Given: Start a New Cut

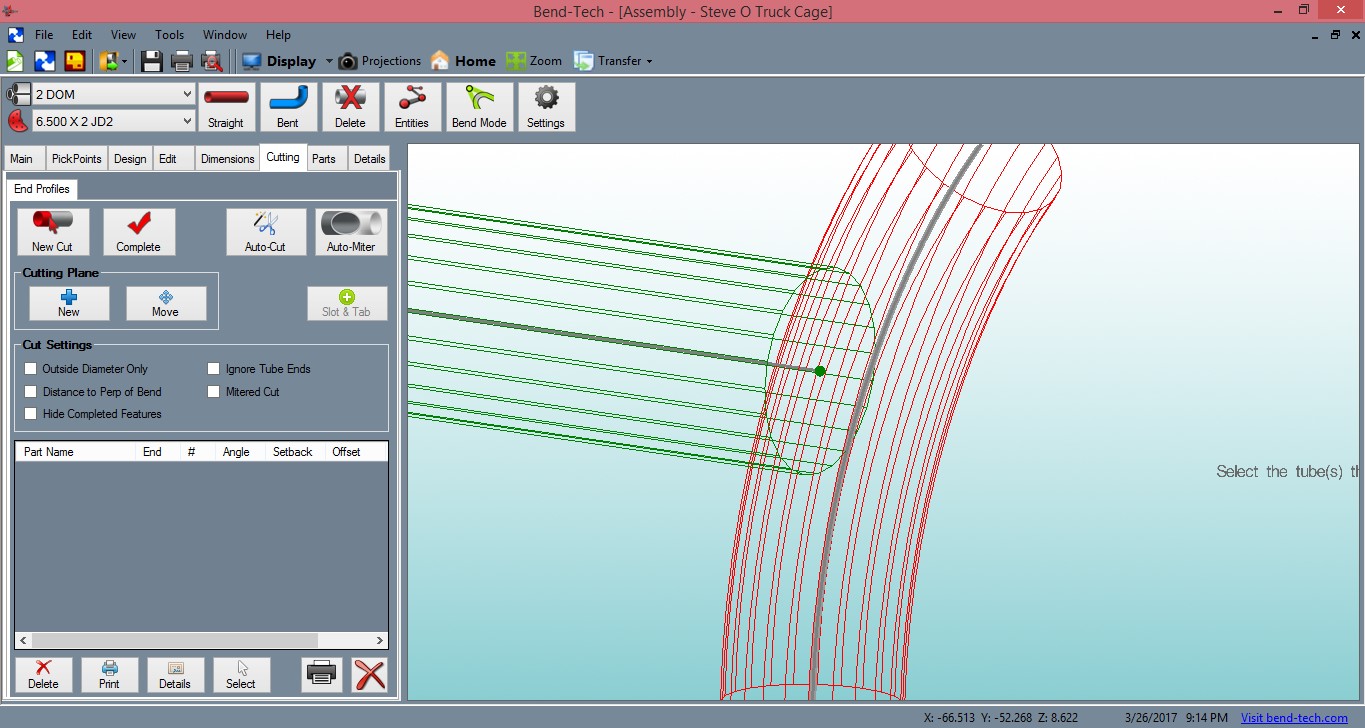Looking at the screenshot, I should 53,232.
